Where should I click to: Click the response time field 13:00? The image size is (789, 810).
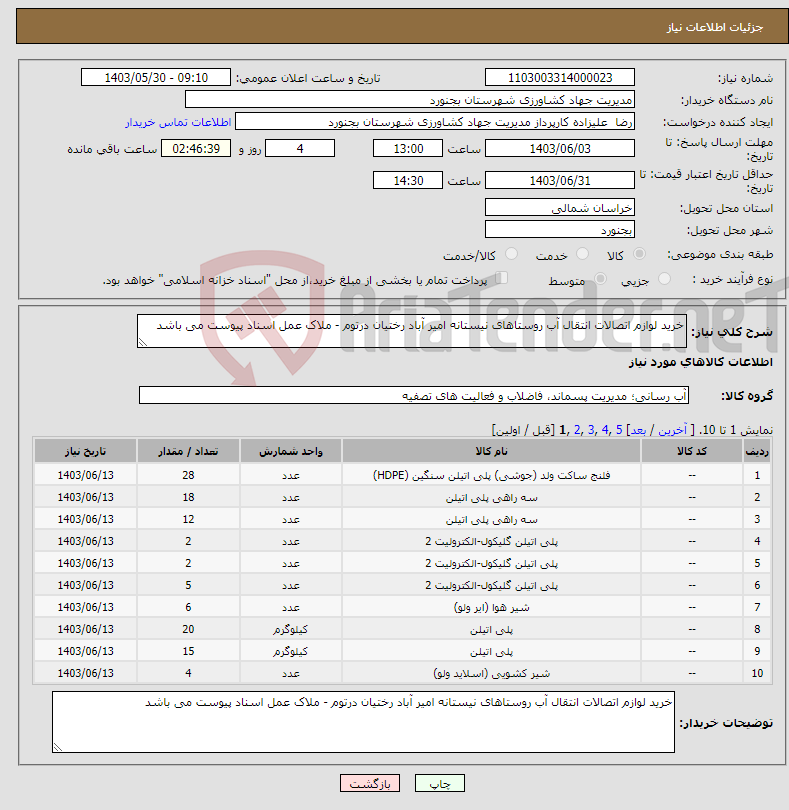pos(408,149)
